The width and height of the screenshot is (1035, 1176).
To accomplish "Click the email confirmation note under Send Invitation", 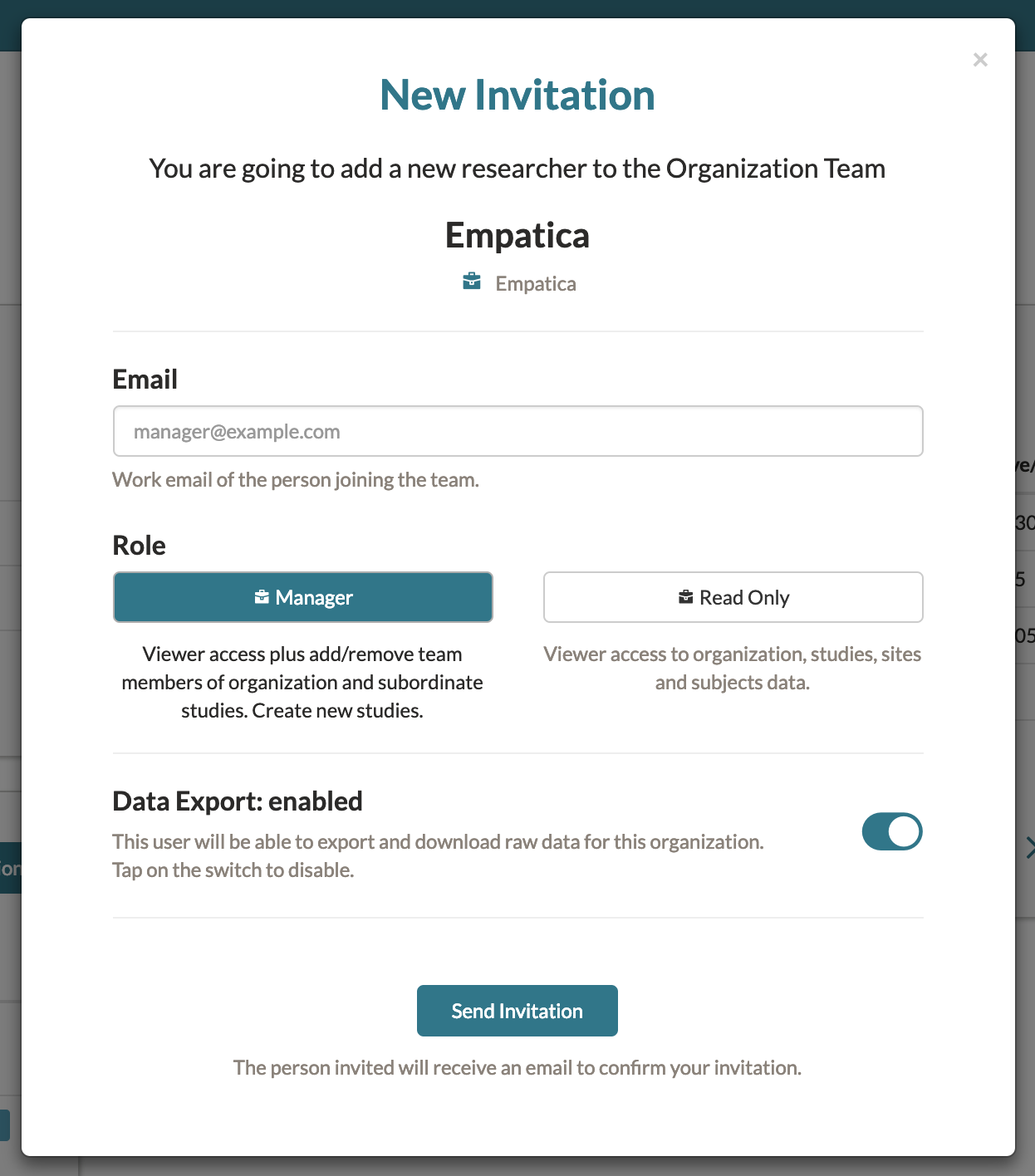I will 517,1067.
